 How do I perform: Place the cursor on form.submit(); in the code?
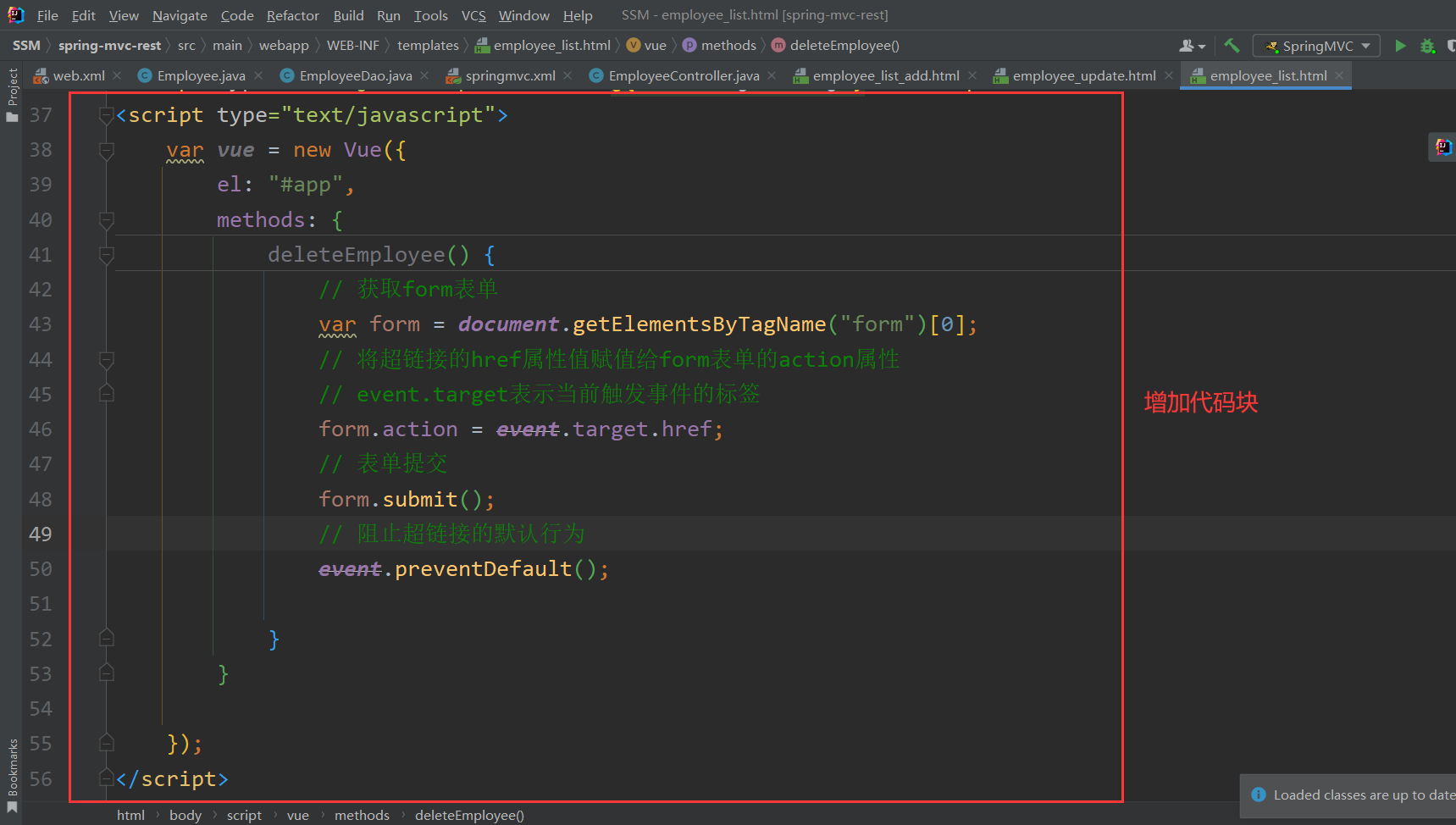coord(407,500)
